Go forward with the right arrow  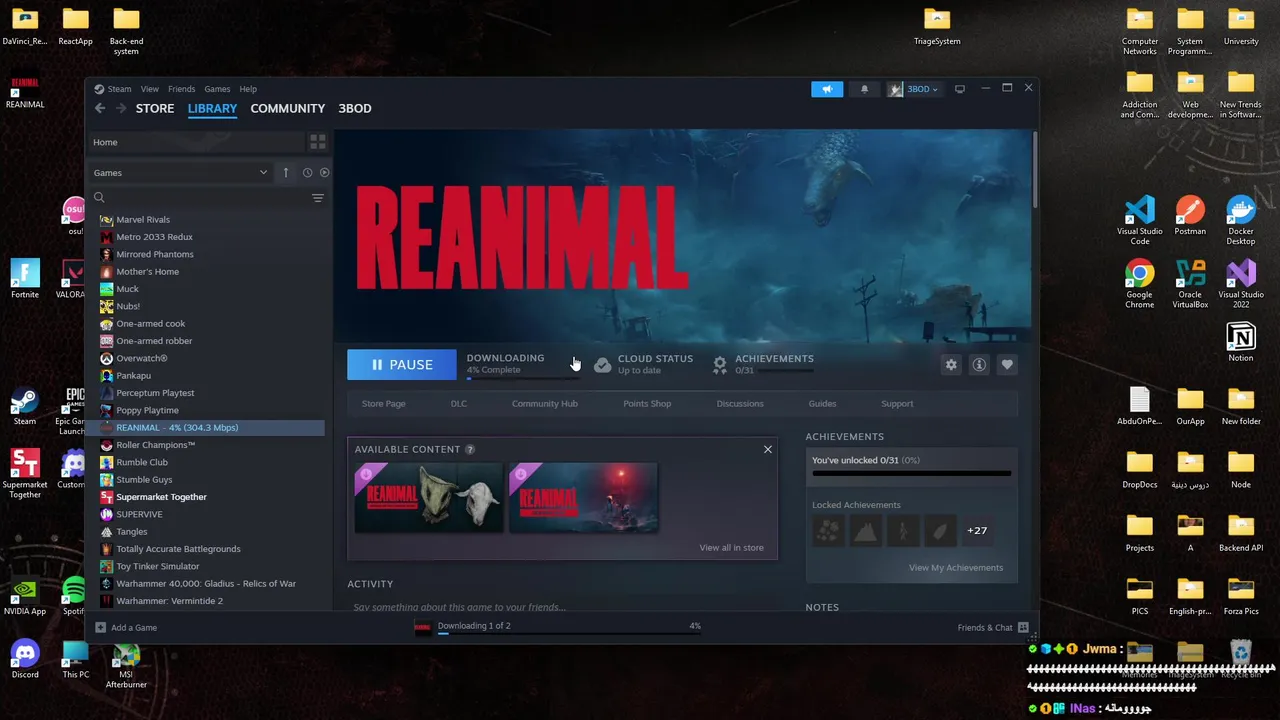point(121,108)
